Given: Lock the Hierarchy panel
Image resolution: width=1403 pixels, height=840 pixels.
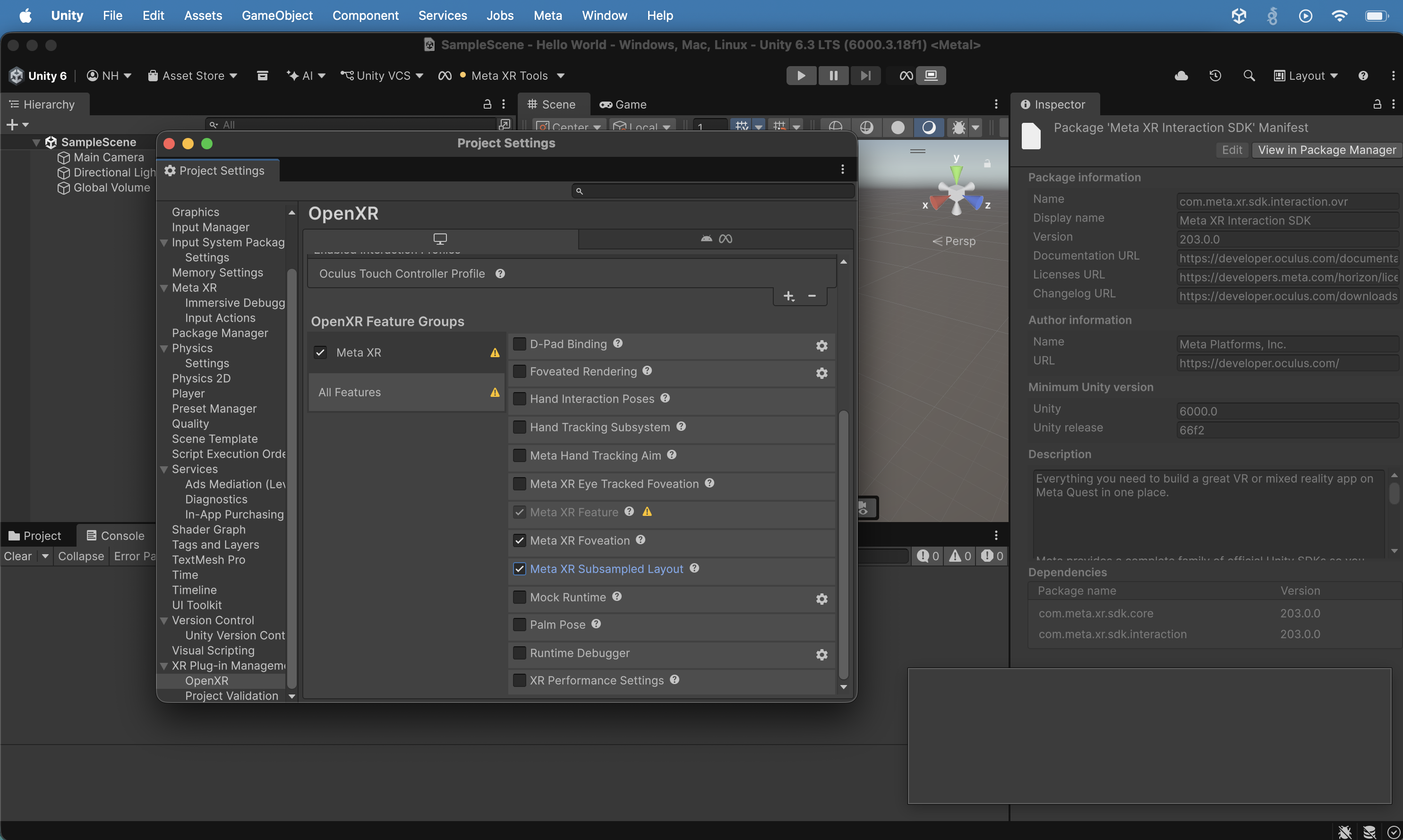Looking at the screenshot, I should (x=487, y=104).
